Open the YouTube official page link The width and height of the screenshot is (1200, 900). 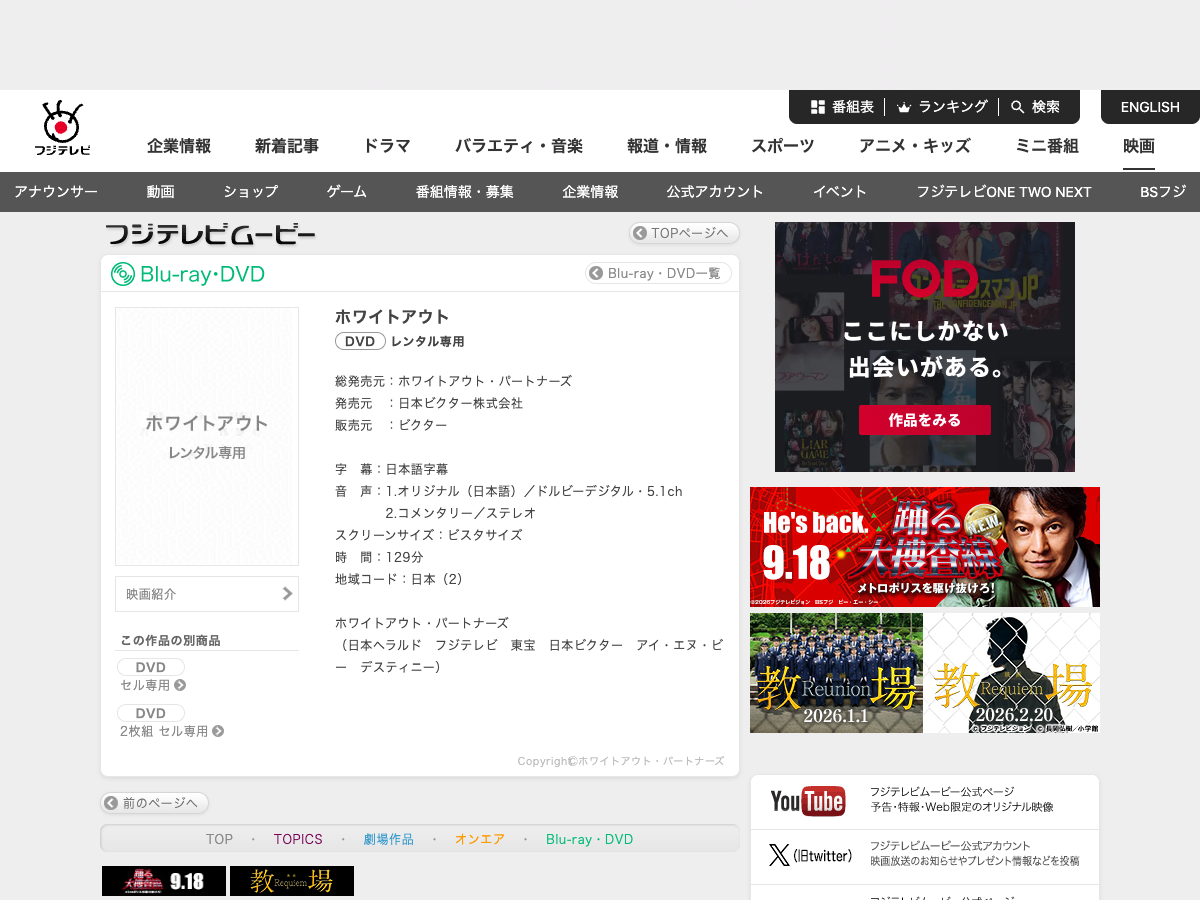(x=925, y=802)
